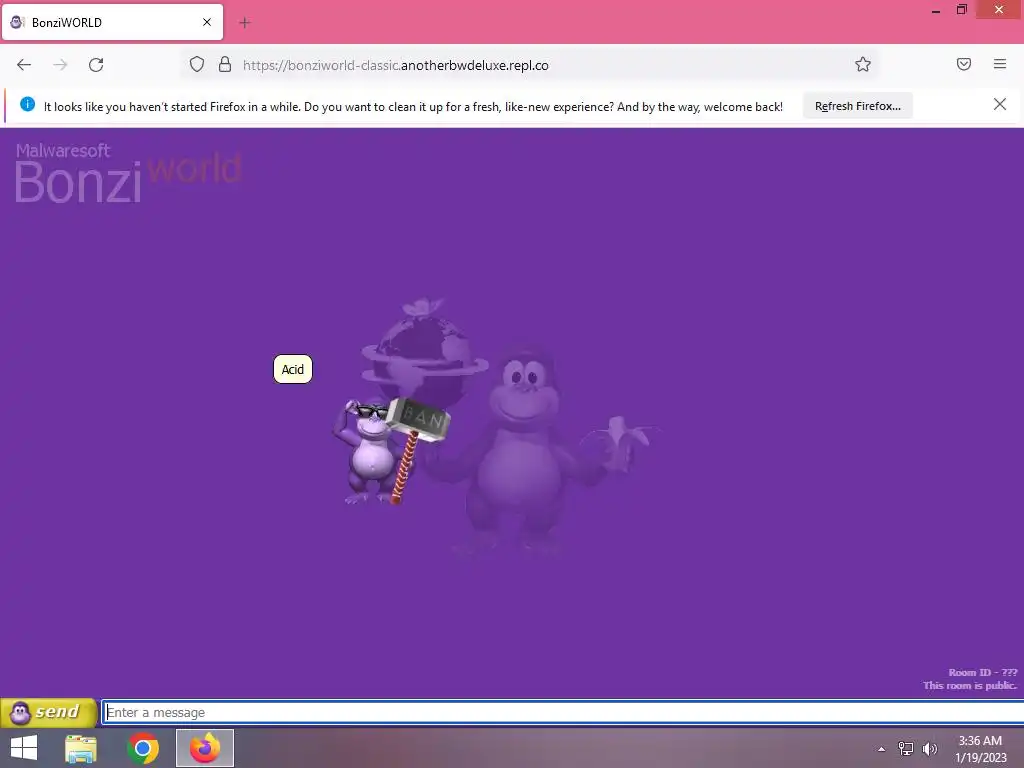Open the Firefox hamburger menu
The image size is (1024, 768).
(x=1000, y=64)
